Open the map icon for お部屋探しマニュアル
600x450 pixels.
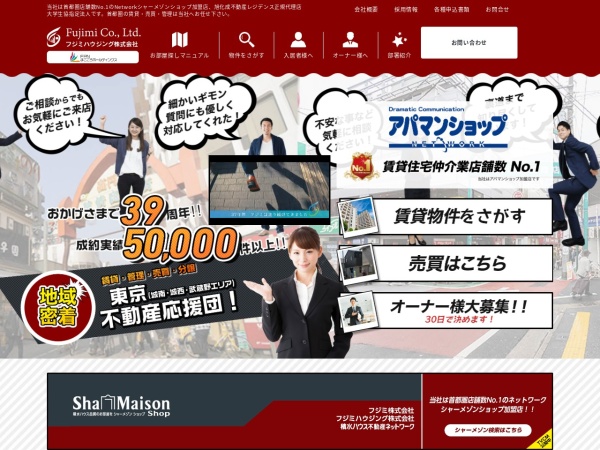(x=179, y=40)
